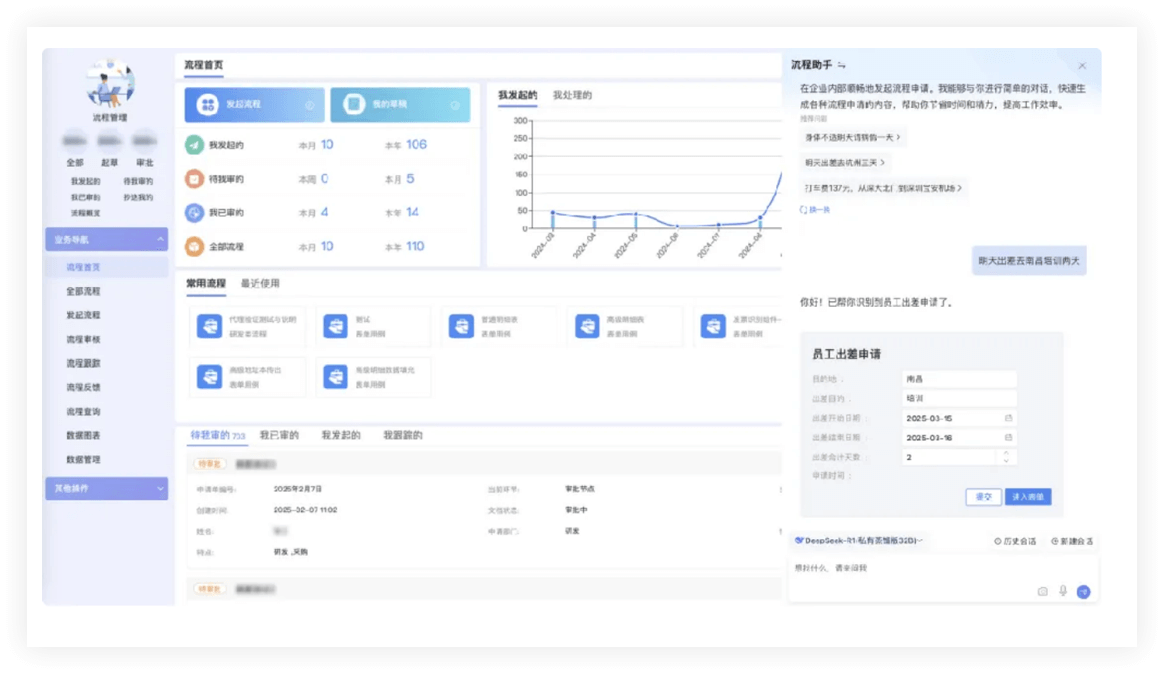Increase 出差合计天数 using up arrow
1164x674 pixels.
pyautogui.click(x=1007, y=452)
